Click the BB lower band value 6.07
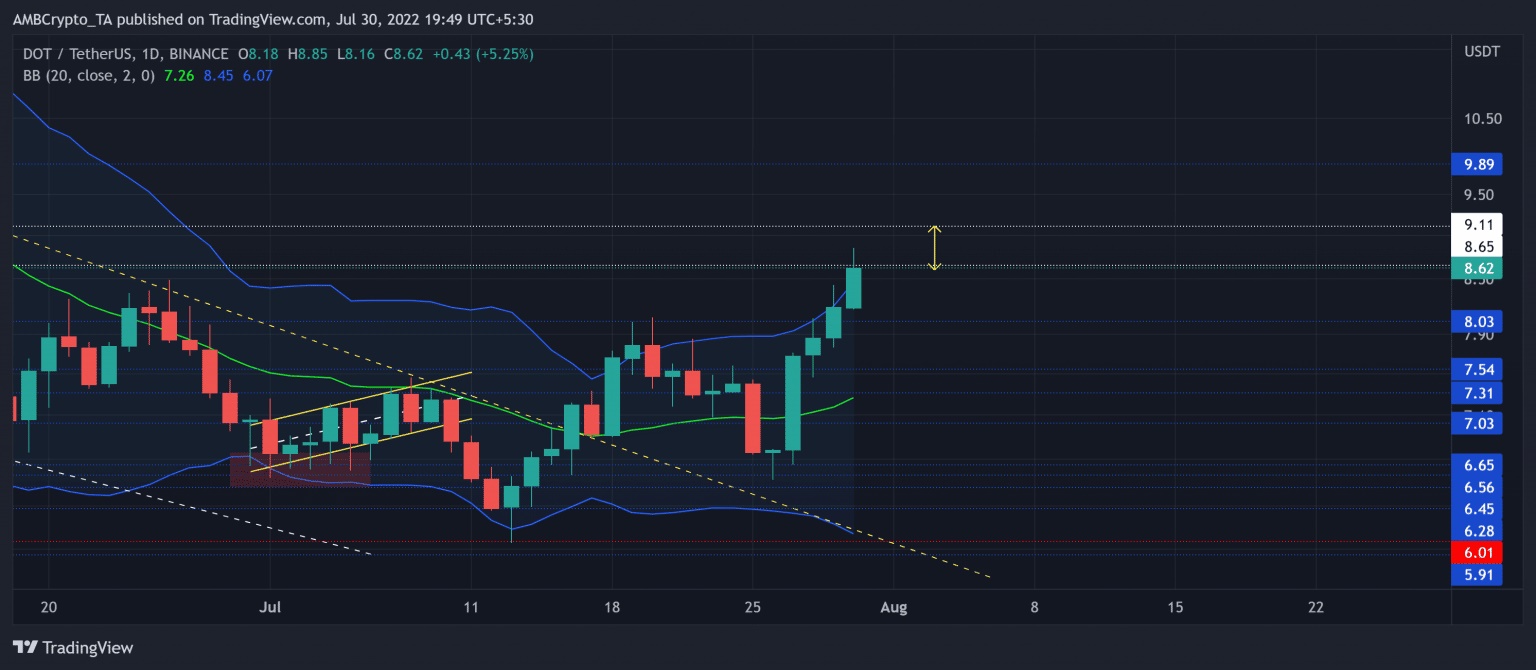This screenshot has height=670, width=1536. click(x=257, y=75)
